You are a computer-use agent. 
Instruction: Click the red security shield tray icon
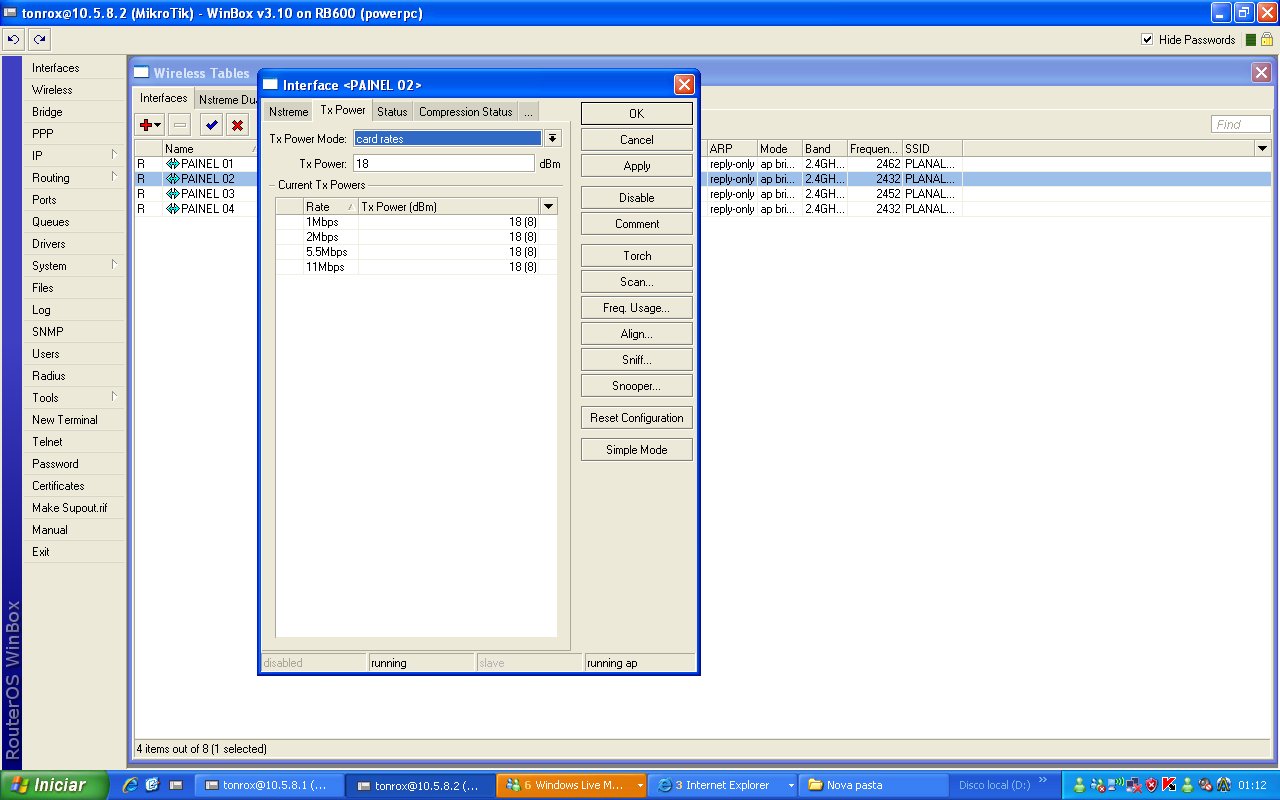(1151, 785)
